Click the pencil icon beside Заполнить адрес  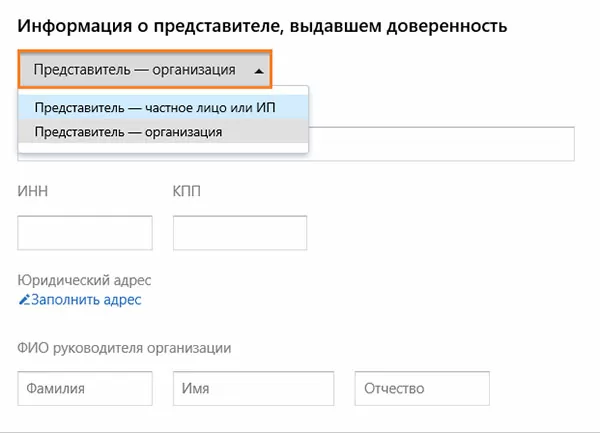pyautogui.click(x=24, y=300)
